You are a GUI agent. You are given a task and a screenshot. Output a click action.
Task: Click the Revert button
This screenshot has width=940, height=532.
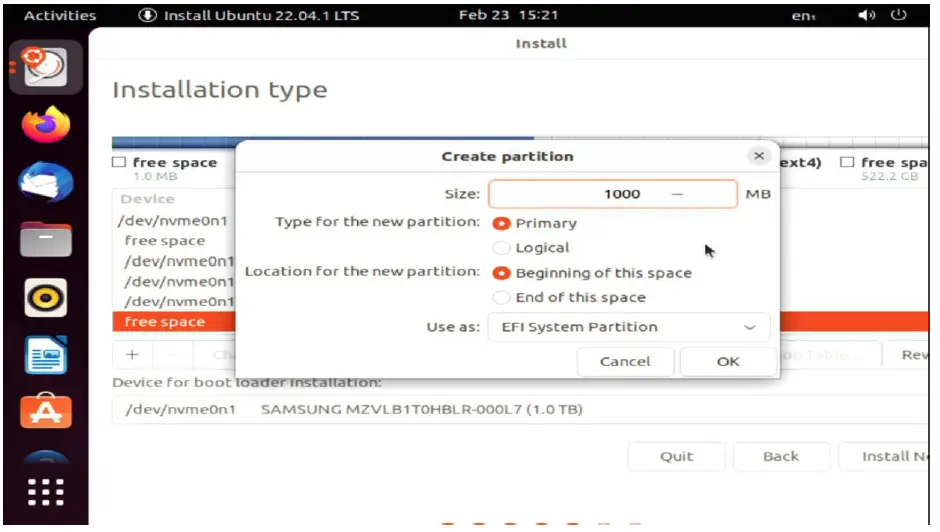[x=906, y=355]
